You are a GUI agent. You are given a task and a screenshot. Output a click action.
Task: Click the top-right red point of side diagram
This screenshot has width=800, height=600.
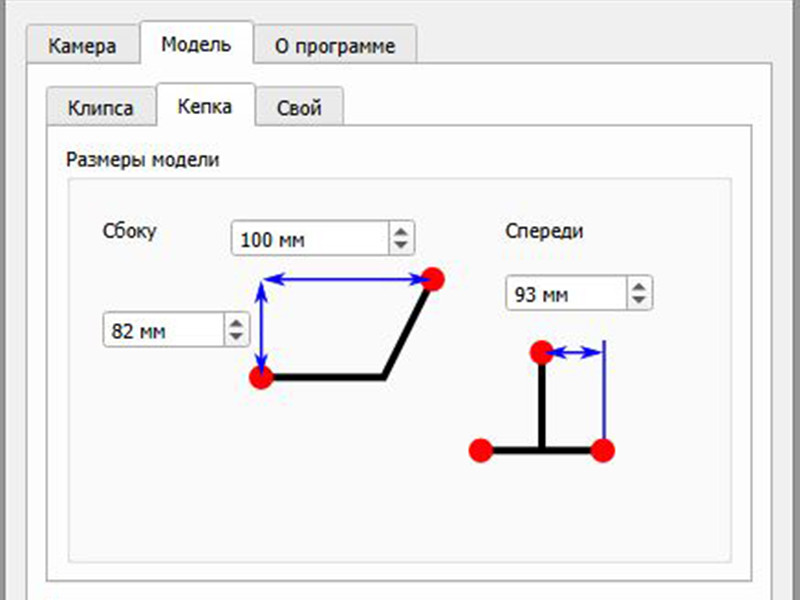coord(432,279)
